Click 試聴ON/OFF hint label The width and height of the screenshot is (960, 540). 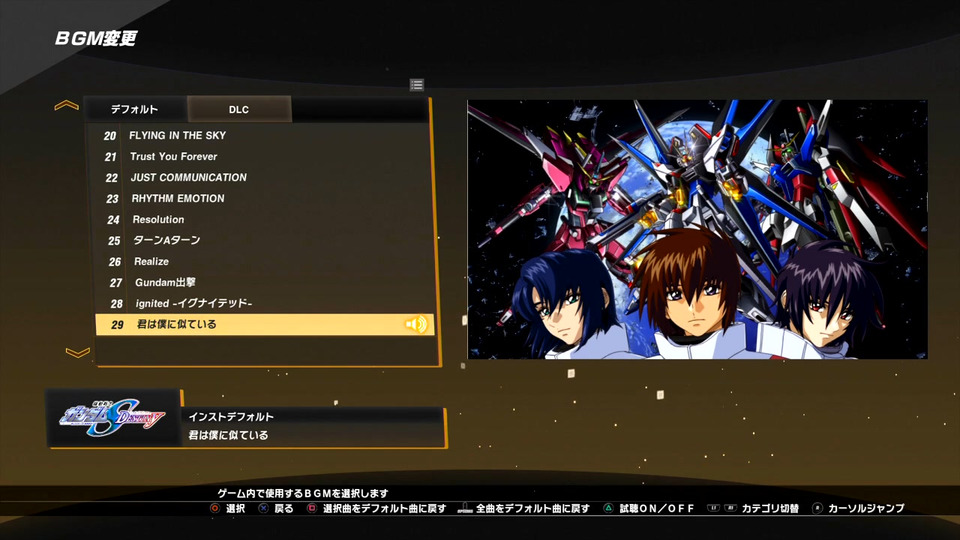[x=657, y=508]
